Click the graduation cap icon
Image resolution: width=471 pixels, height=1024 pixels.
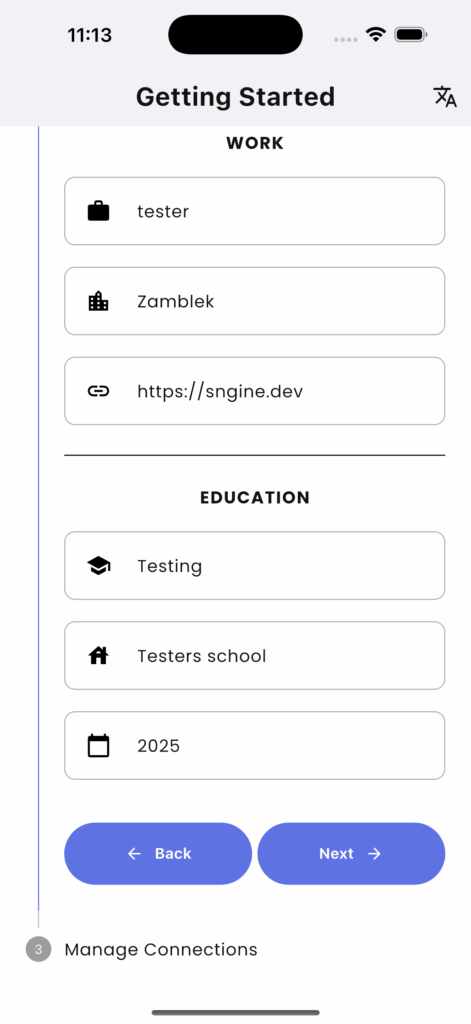(99, 566)
